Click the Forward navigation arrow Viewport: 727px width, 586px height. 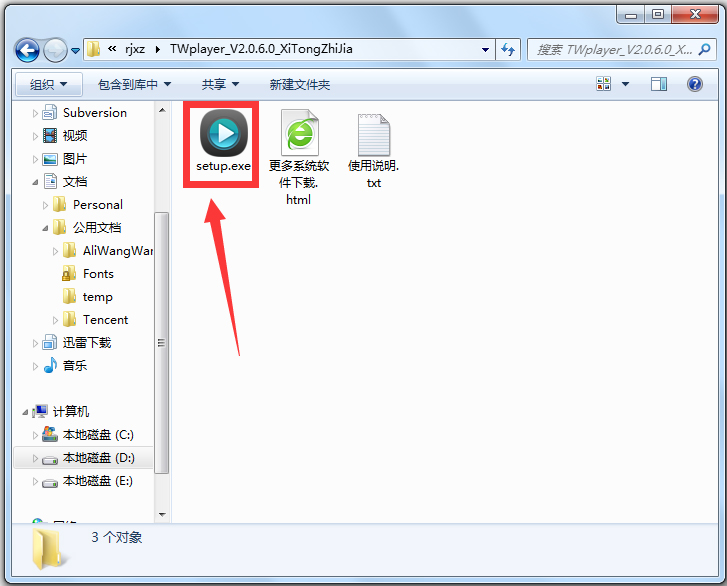pyautogui.click(x=55, y=50)
